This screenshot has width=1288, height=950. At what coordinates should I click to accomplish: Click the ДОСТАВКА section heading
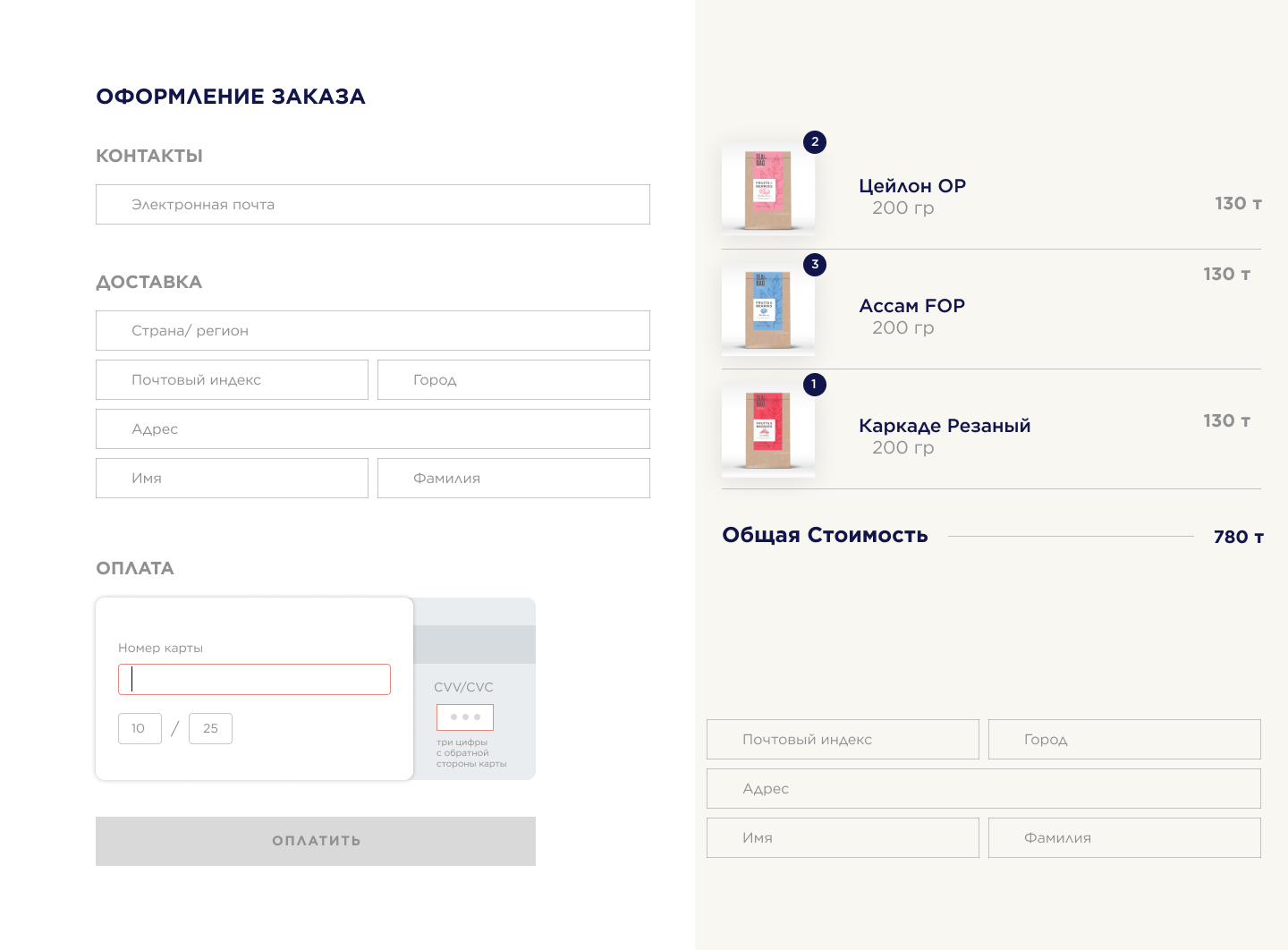(148, 283)
